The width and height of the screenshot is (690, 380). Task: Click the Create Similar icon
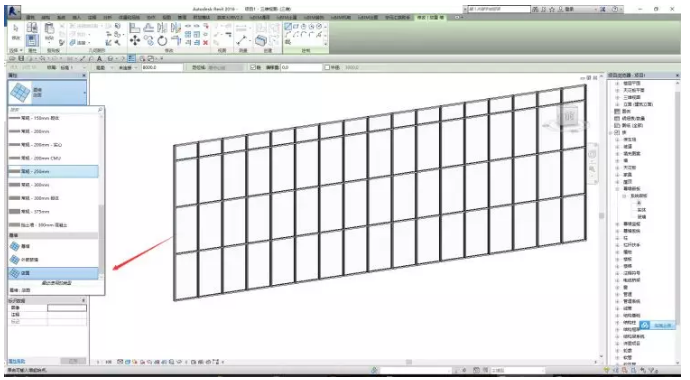point(261,41)
